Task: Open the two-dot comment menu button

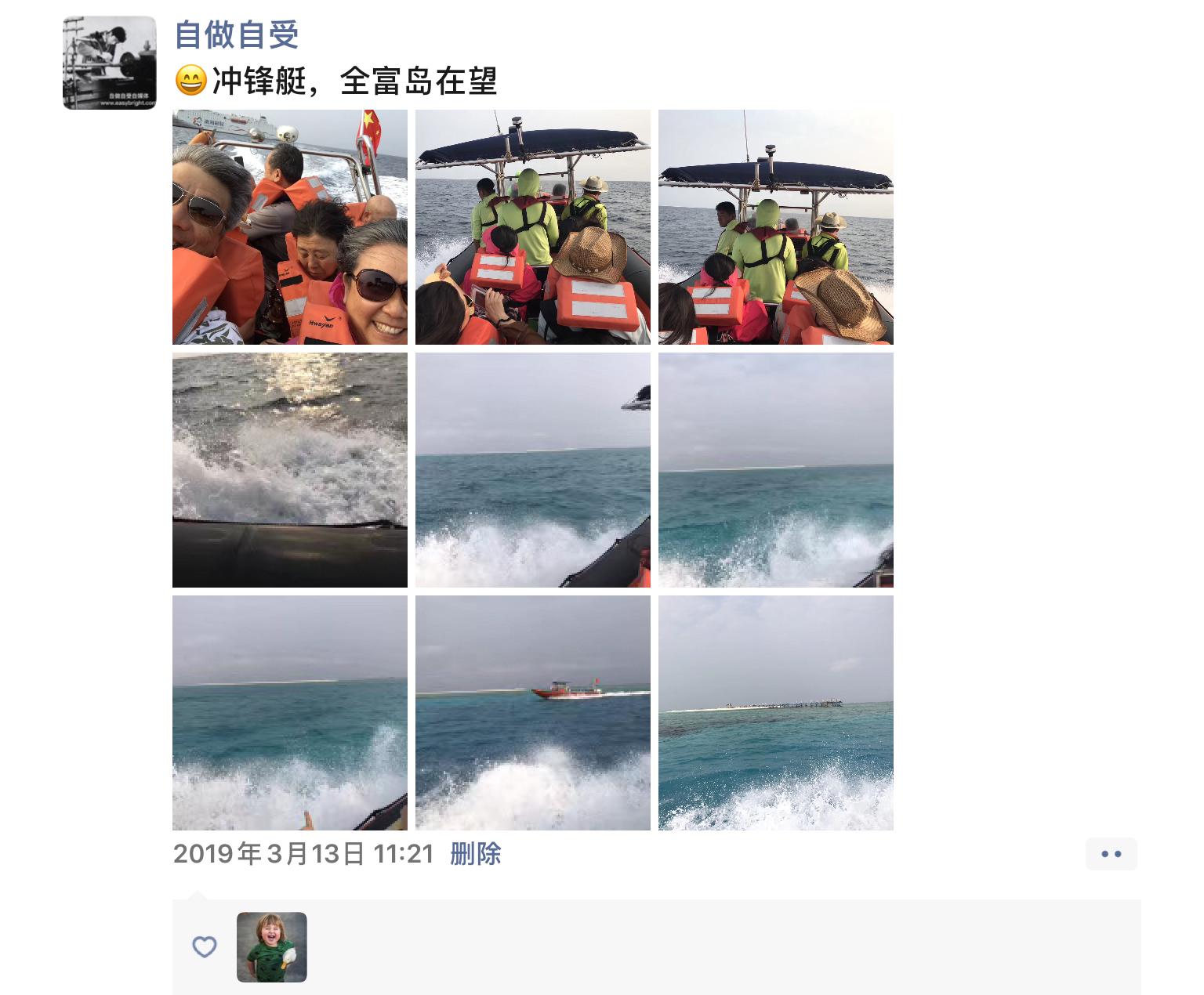Action: point(1111,854)
